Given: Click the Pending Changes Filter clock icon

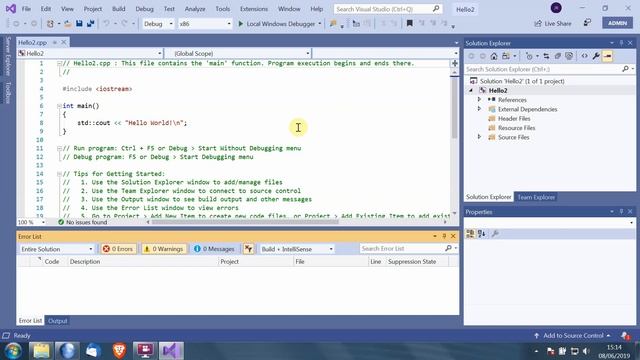Looking at the screenshot, I should tap(529, 56).
